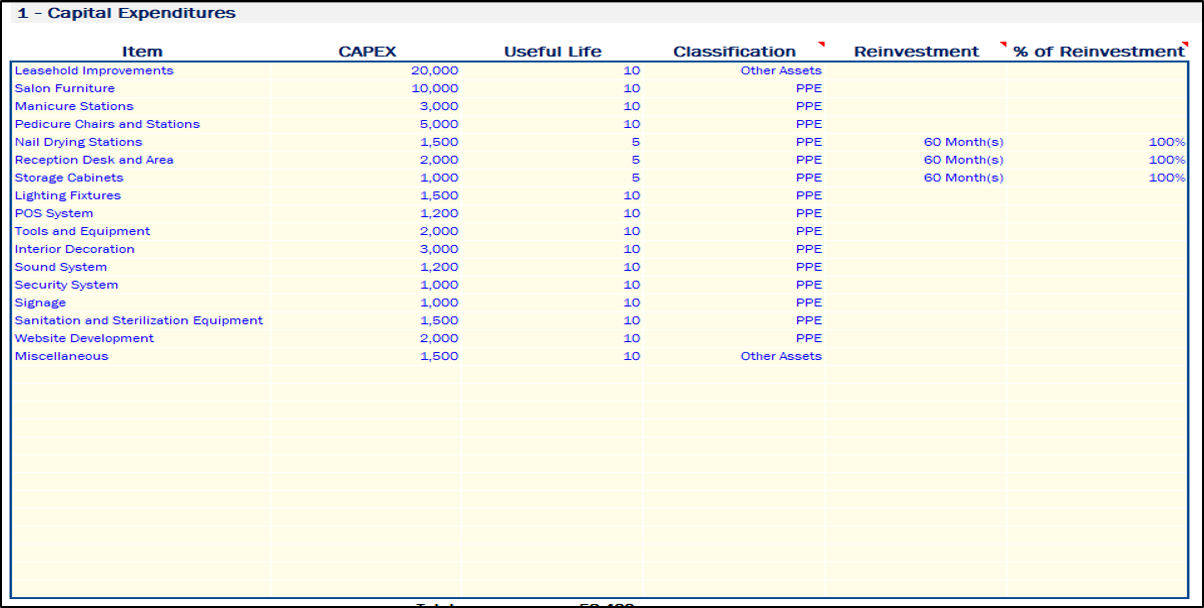This screenshot has width=1204, height=608.
Task: Click the CAPEX column header
Action: point(367,52)
